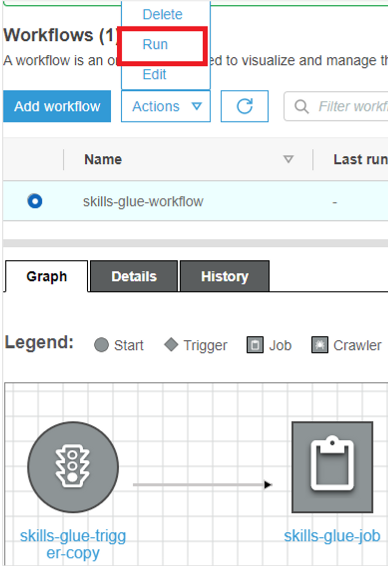Choose Delete from the Actions menu
Image resolution: width=388 pixels, height=570 pixels.
[163, 15]
